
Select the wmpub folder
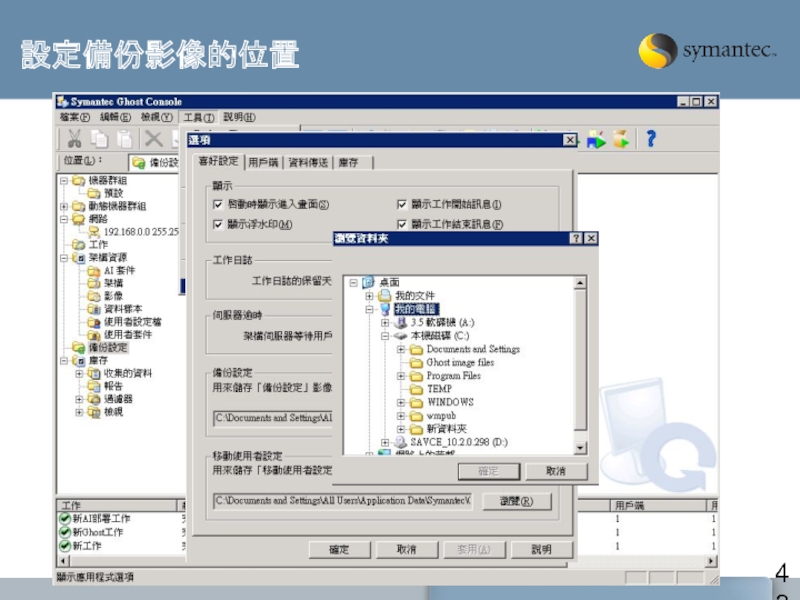click(441, 415)
